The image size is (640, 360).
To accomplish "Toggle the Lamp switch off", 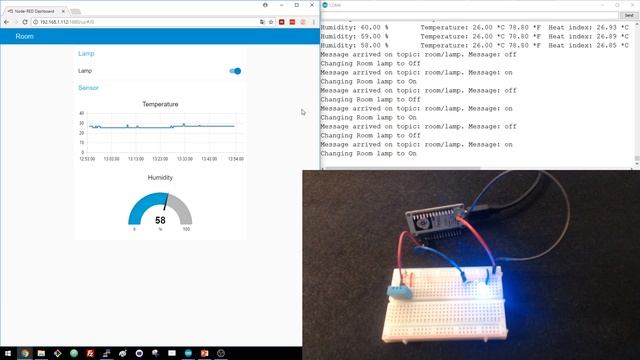I will click(235, 71).
